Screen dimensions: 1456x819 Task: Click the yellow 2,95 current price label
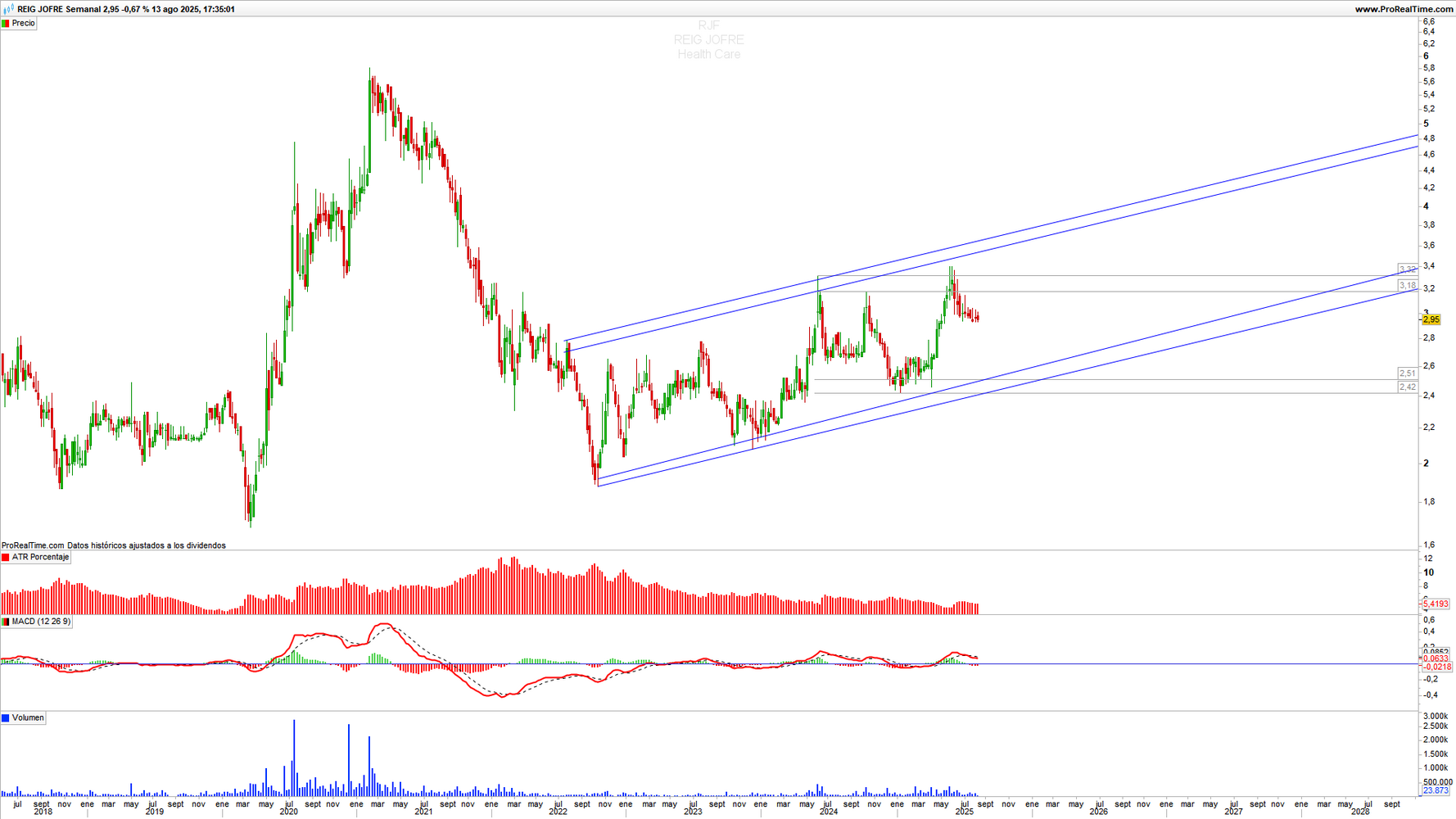tap(1431, 320)
